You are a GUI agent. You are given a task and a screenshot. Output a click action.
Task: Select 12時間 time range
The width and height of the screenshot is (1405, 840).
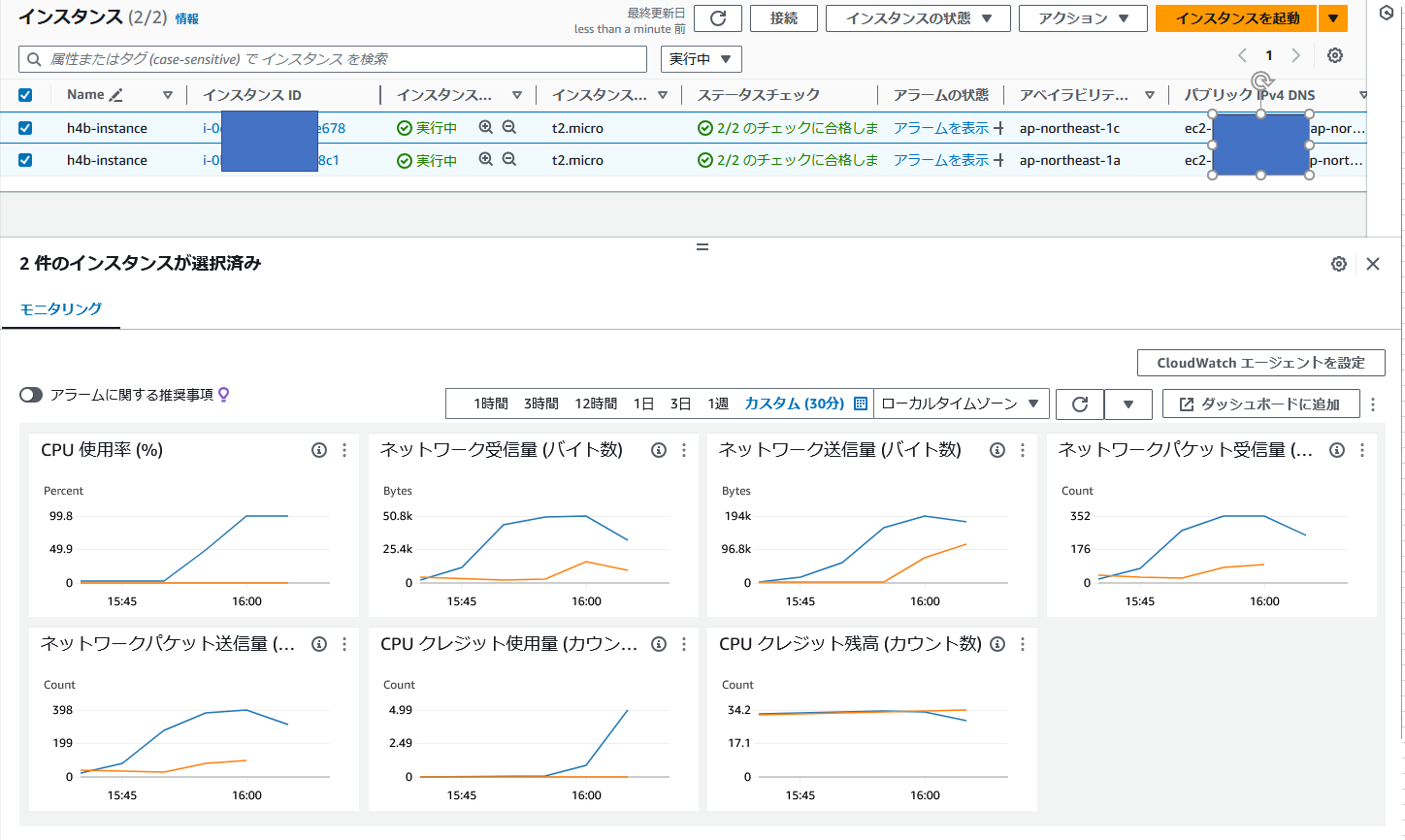coord(596,404)
